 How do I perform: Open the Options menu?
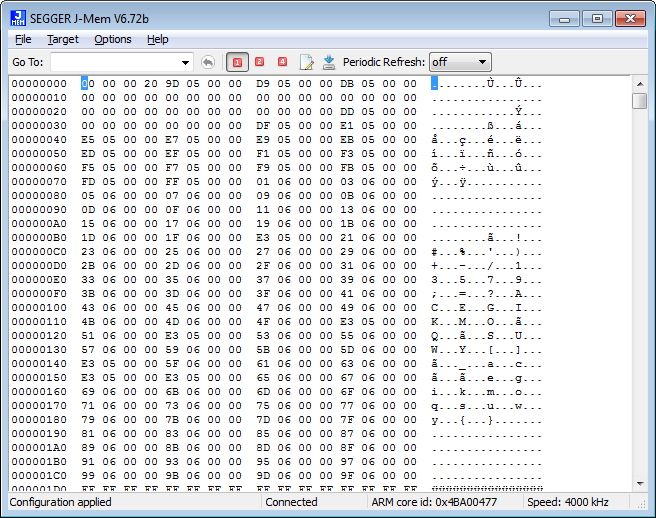[x=113, y=39]
